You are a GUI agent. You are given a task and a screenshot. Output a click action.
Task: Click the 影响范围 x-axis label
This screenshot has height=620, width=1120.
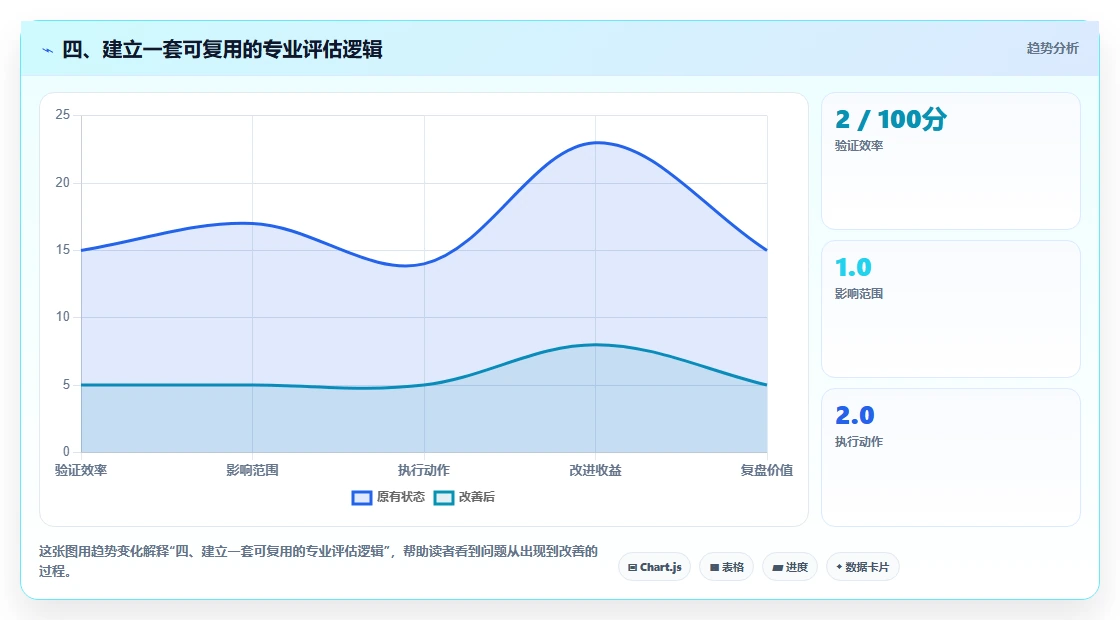tap(252, 470)
